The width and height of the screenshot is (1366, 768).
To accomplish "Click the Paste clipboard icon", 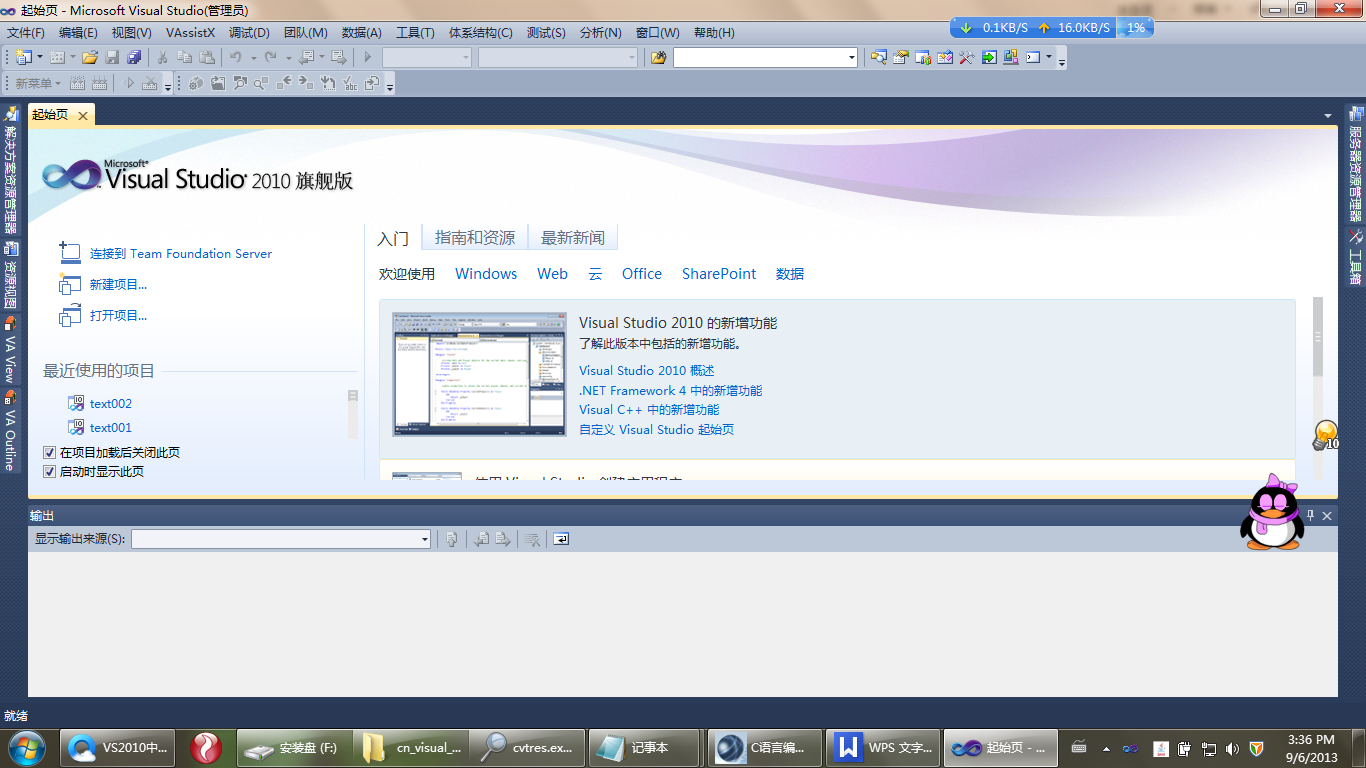I will 207,57.
